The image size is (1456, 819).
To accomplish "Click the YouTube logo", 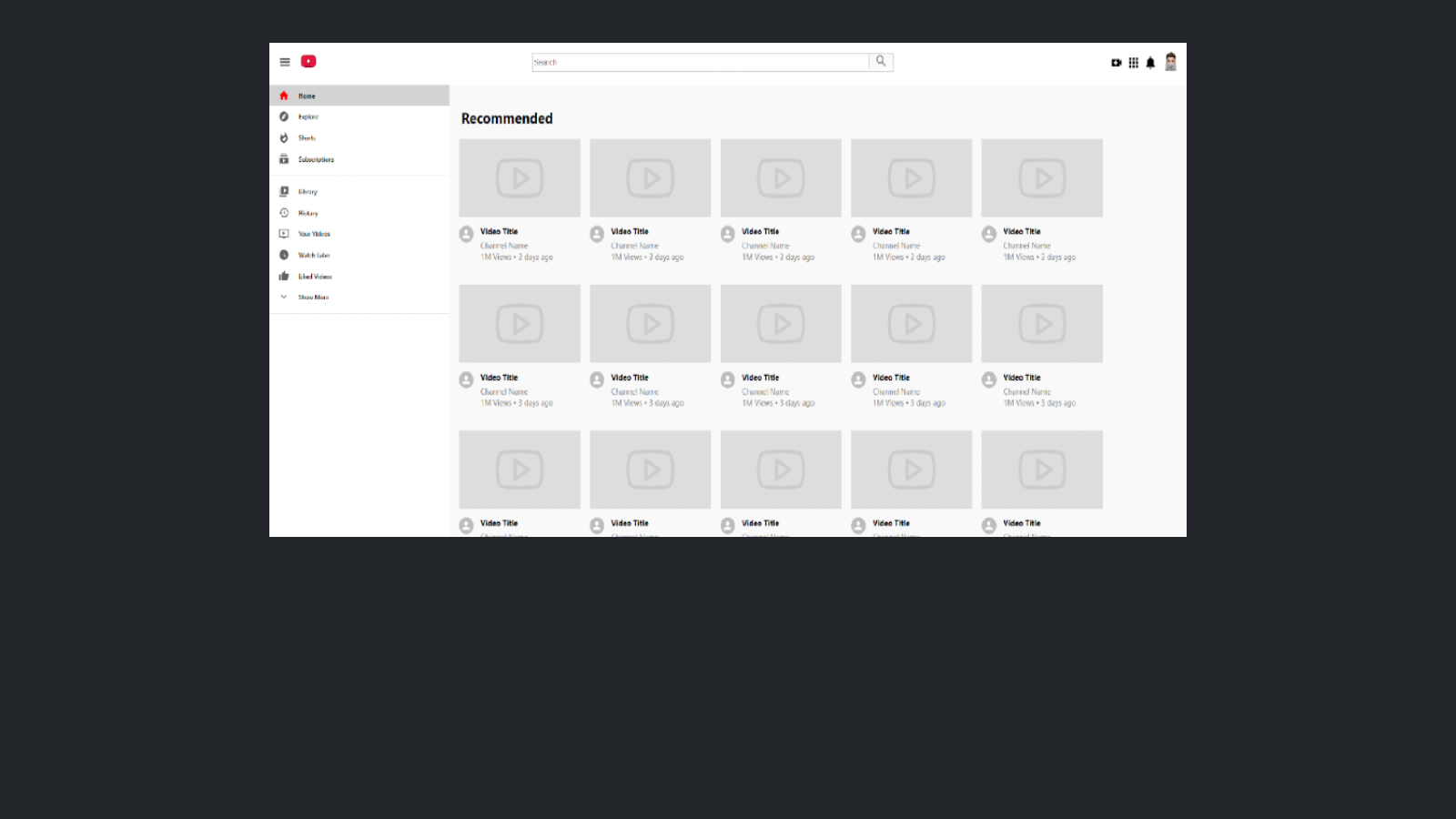I will tap(308, 61).
